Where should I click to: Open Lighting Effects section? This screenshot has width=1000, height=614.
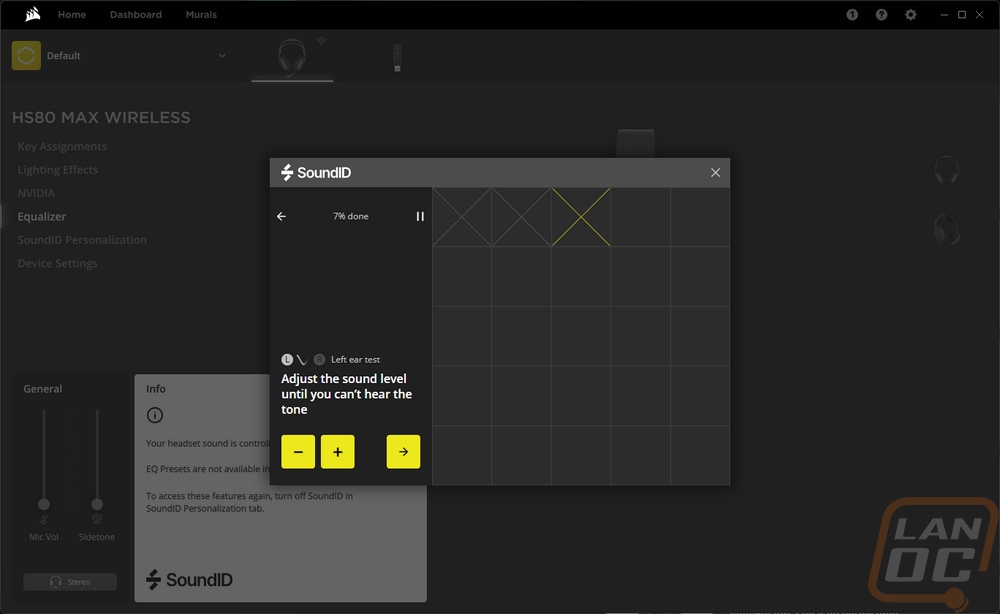57,170
